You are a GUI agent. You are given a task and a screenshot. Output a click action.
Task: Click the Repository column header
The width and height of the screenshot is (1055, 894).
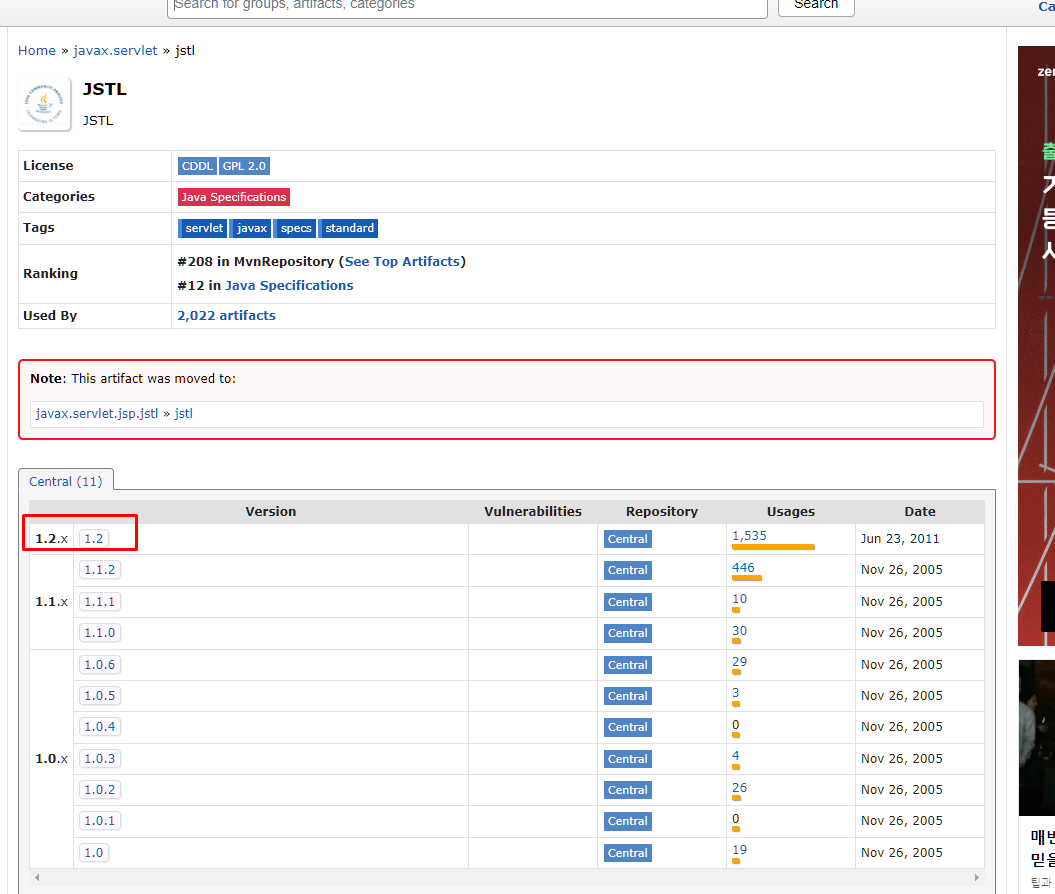pos(662,512)
